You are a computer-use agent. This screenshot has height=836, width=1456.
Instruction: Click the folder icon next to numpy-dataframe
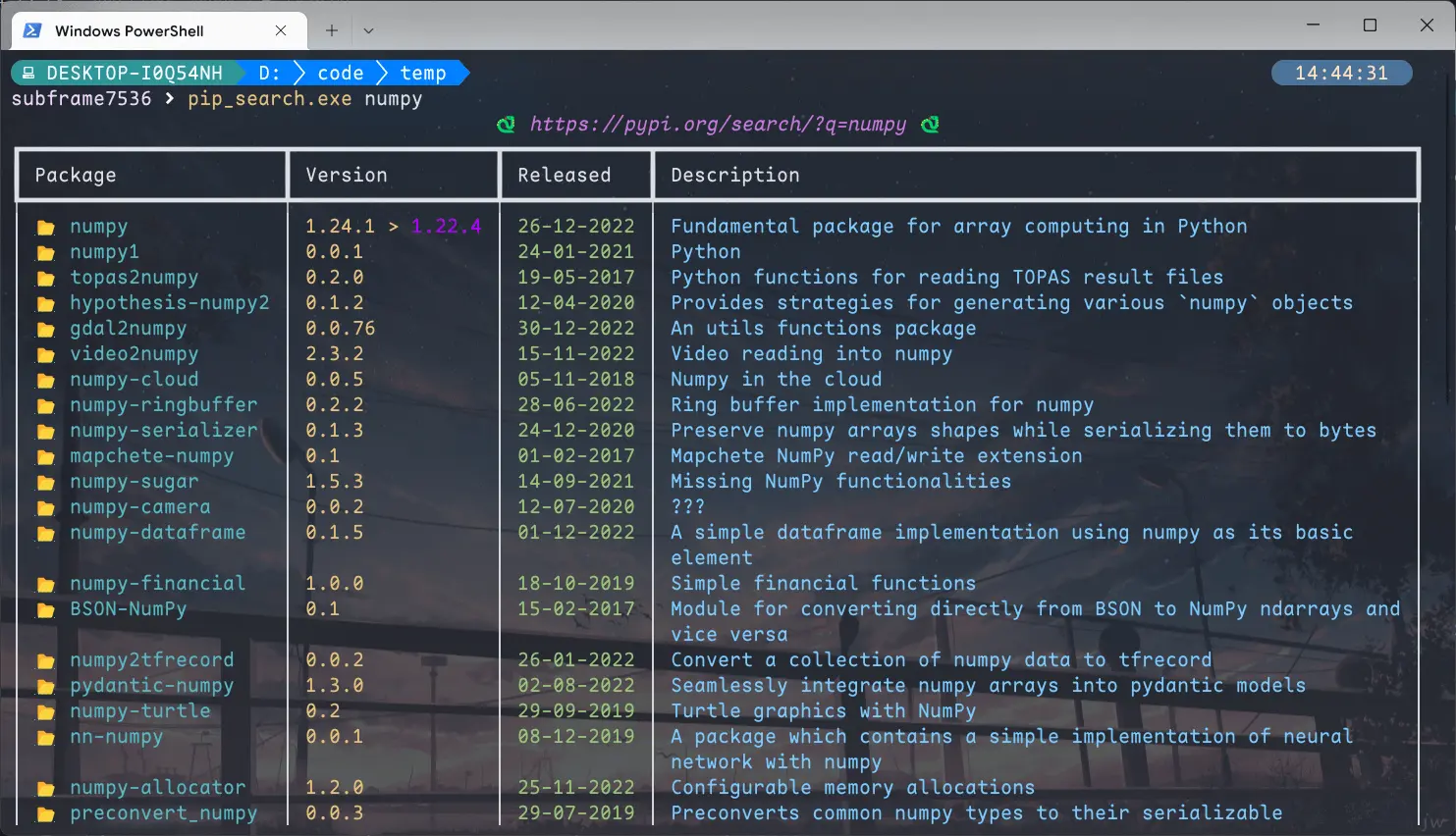pos(45,534)
